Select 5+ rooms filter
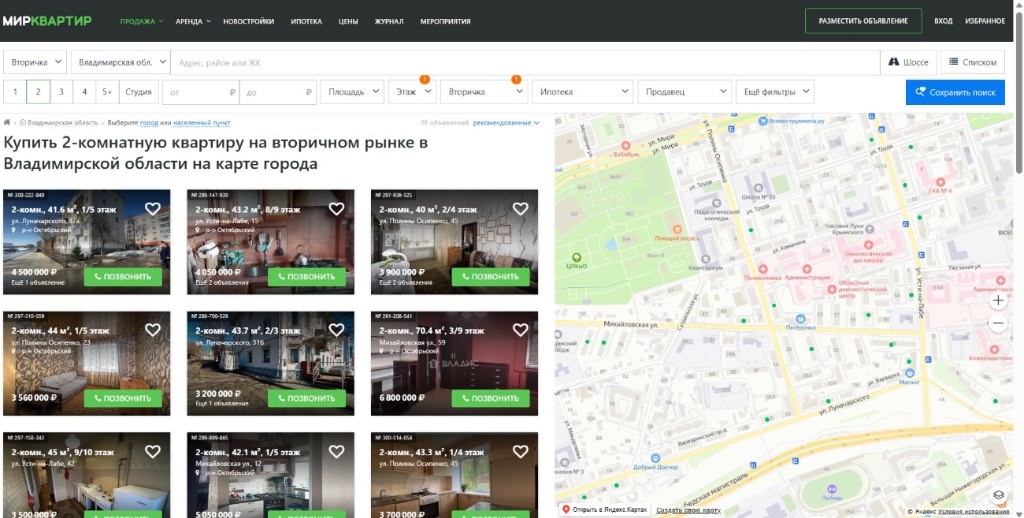Image resolution: width=1024 pixels, height=518 pixels. (x=107, y=92)
